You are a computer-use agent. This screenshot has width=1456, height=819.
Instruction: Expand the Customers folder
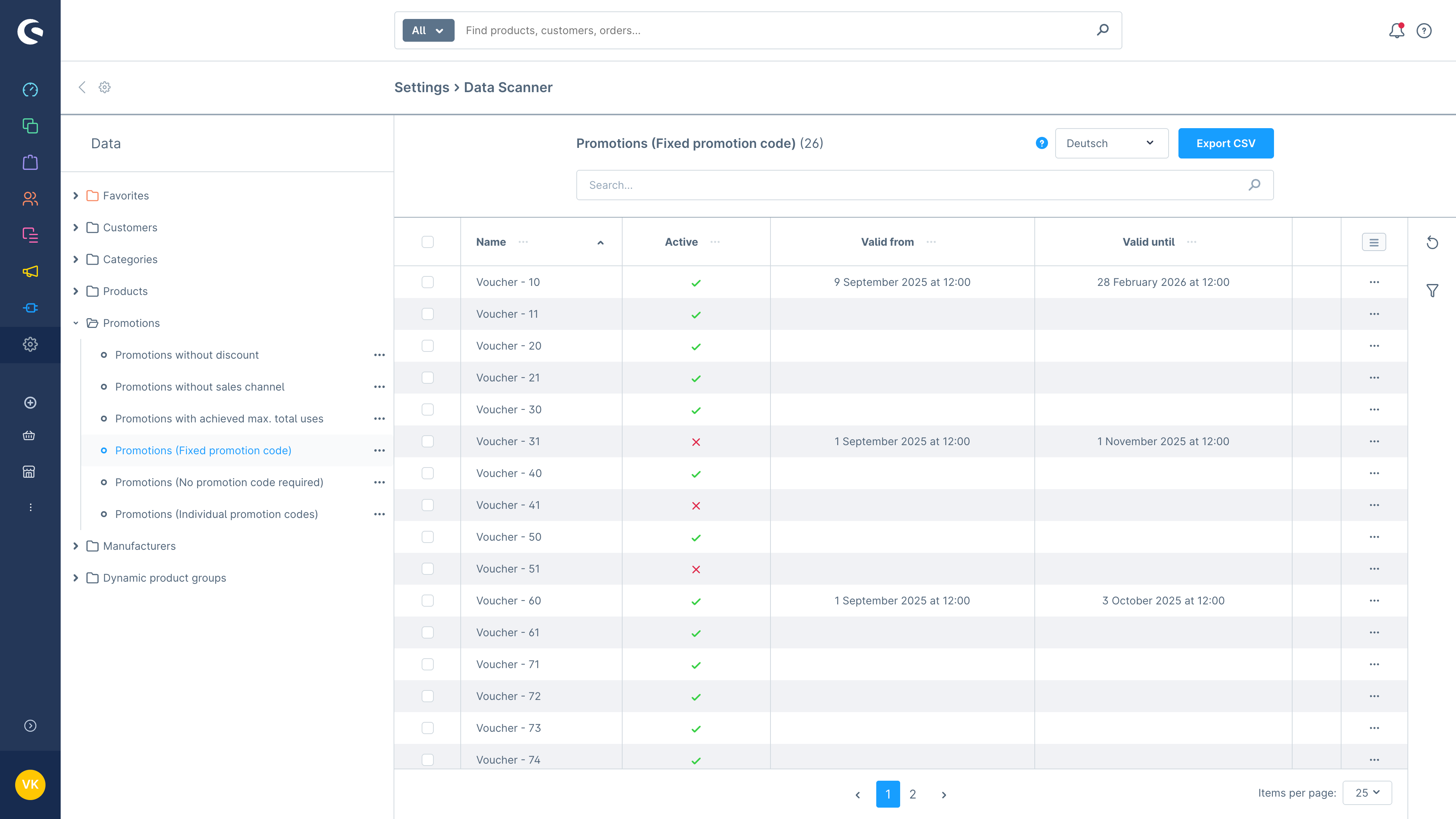click(76, 227)
